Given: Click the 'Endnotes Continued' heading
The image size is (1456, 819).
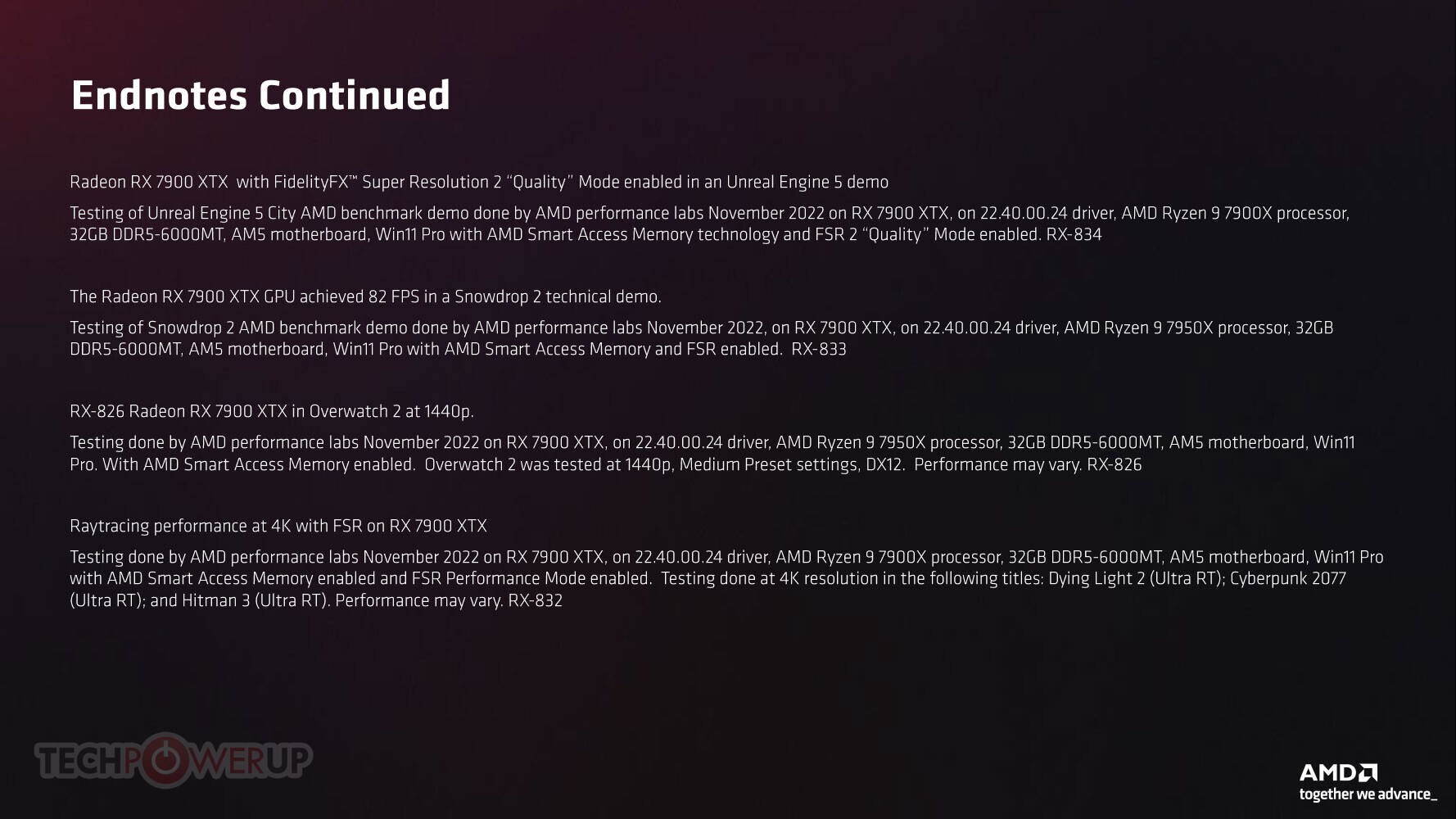Looking at the screenshot, I should tap(260, 95).
